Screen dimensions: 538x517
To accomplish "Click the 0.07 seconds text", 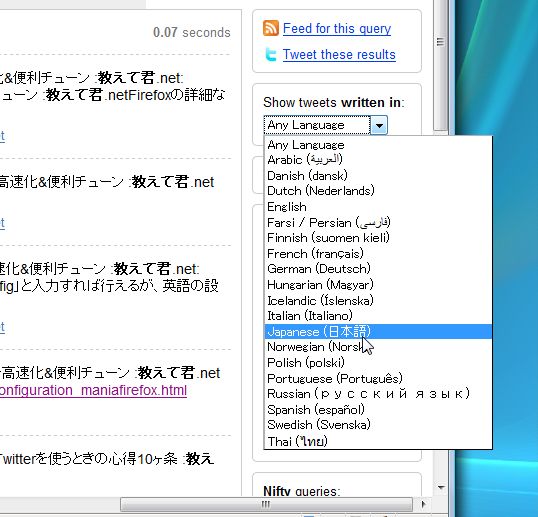I will (191, 33).
